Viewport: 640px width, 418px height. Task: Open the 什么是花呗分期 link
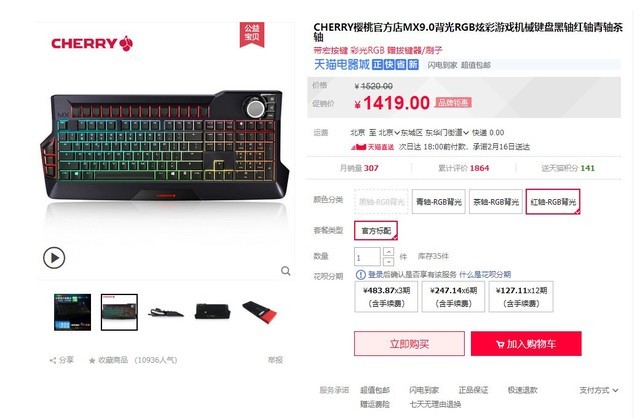(485, 275)
